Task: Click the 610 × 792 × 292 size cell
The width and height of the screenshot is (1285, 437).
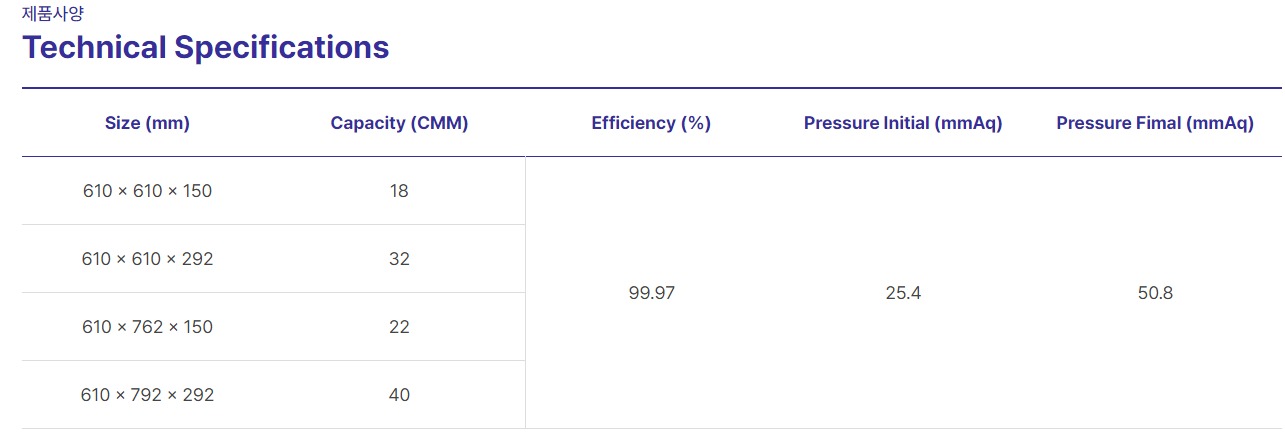Action: [147, 395]
